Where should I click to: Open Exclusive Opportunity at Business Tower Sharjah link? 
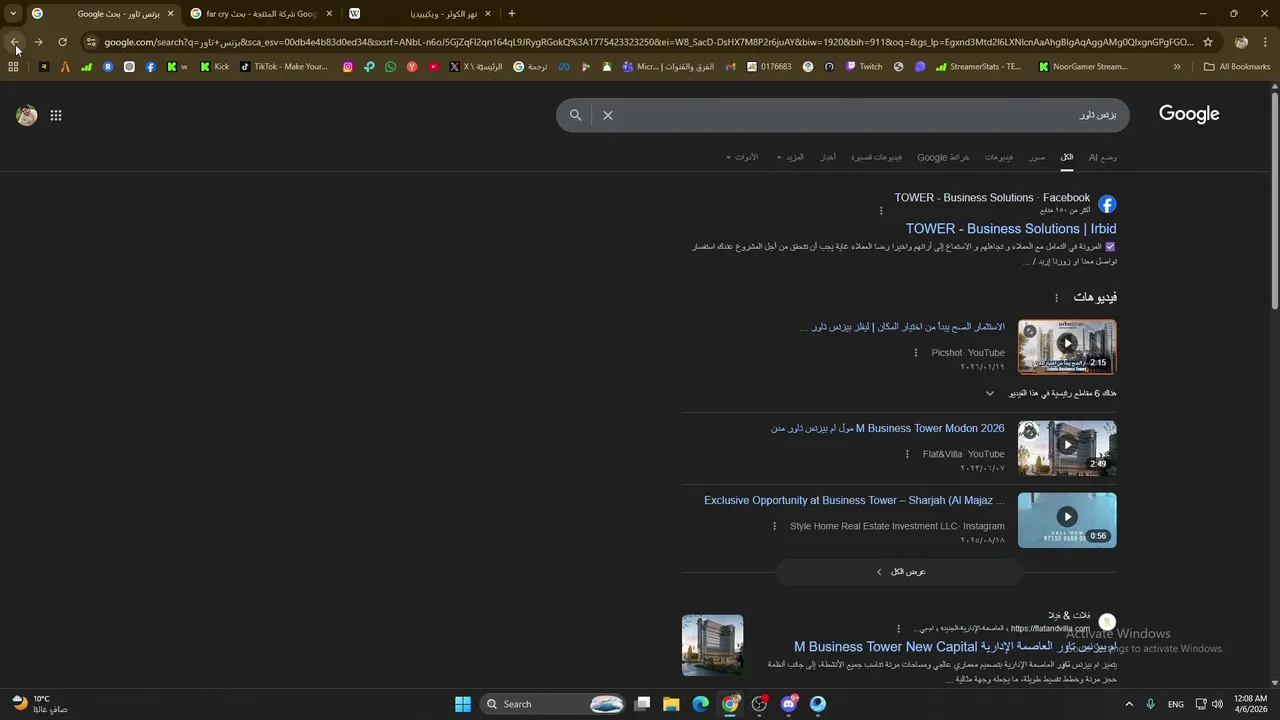pos(854,500)
